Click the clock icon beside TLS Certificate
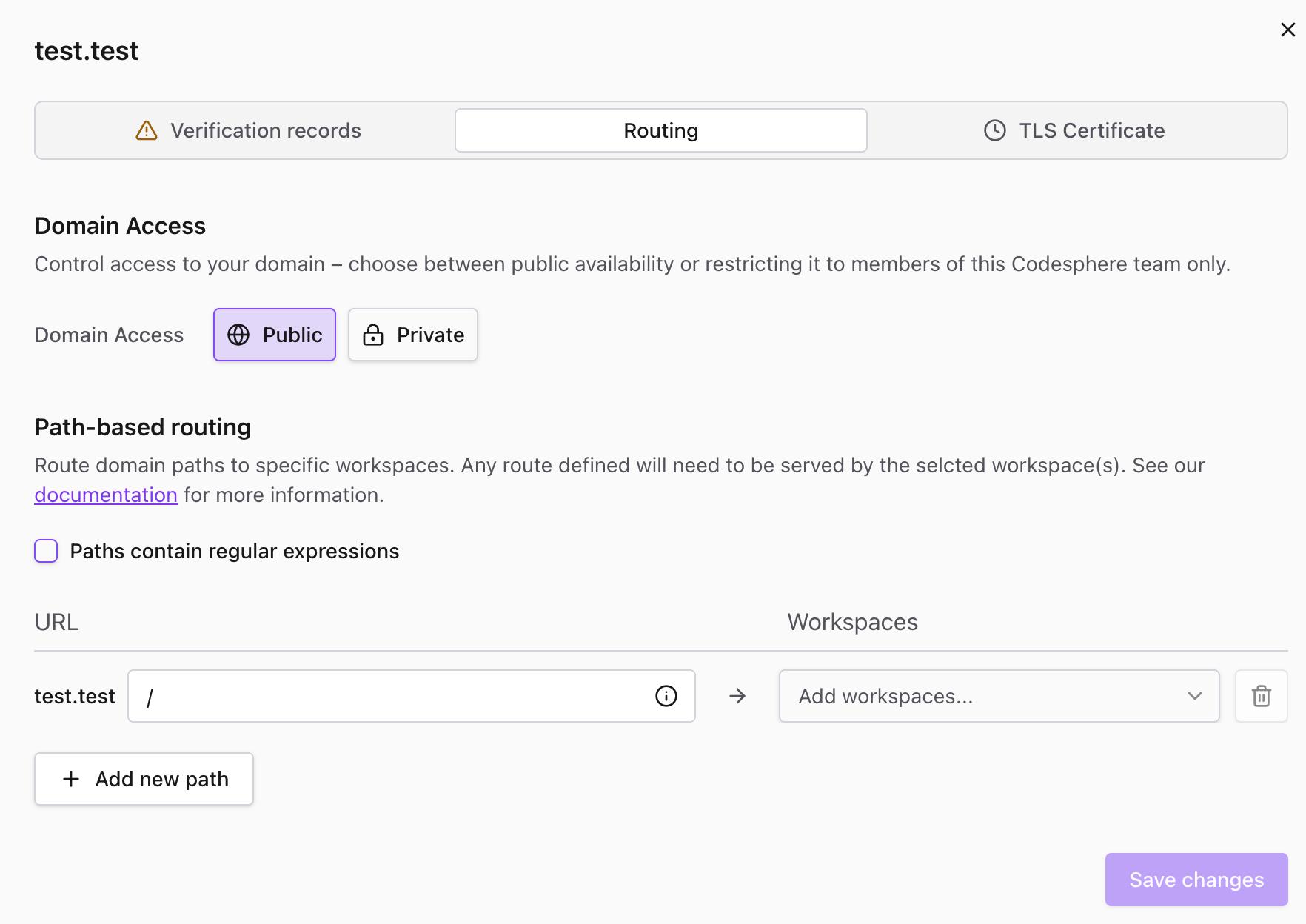This screenshot has height=924, width=1306. click(994, 130)
